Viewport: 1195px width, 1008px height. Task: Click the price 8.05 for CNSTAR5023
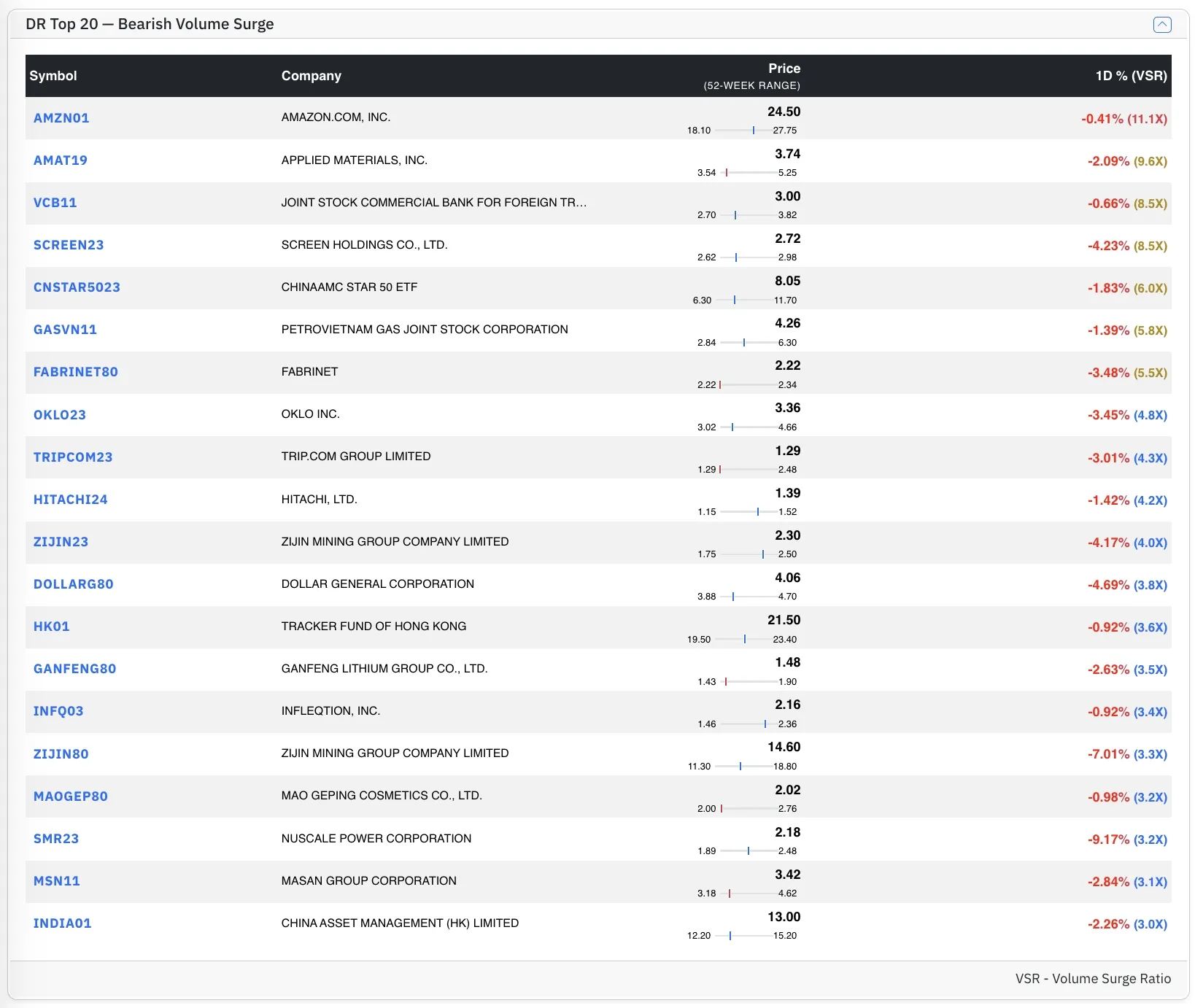point(788,281)
